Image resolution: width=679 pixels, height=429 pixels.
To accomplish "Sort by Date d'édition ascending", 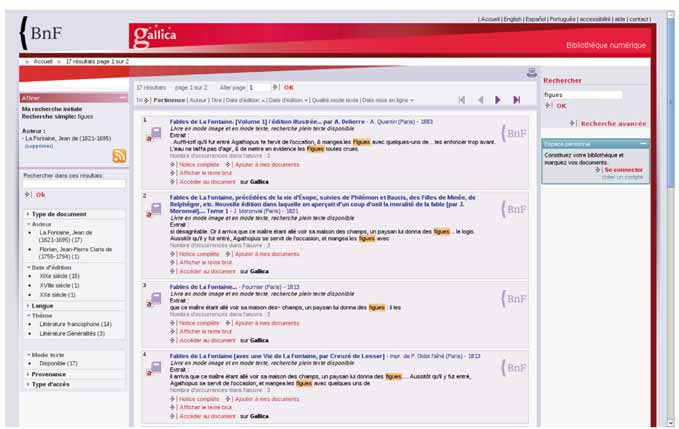I will 245,100.
